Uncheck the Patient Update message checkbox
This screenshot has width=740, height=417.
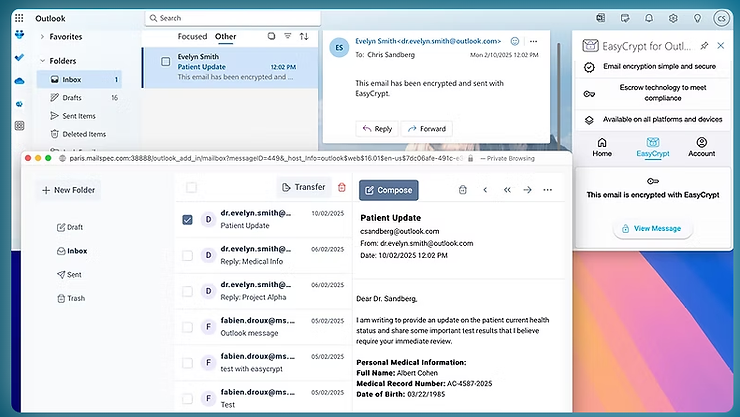pos(187,219)
